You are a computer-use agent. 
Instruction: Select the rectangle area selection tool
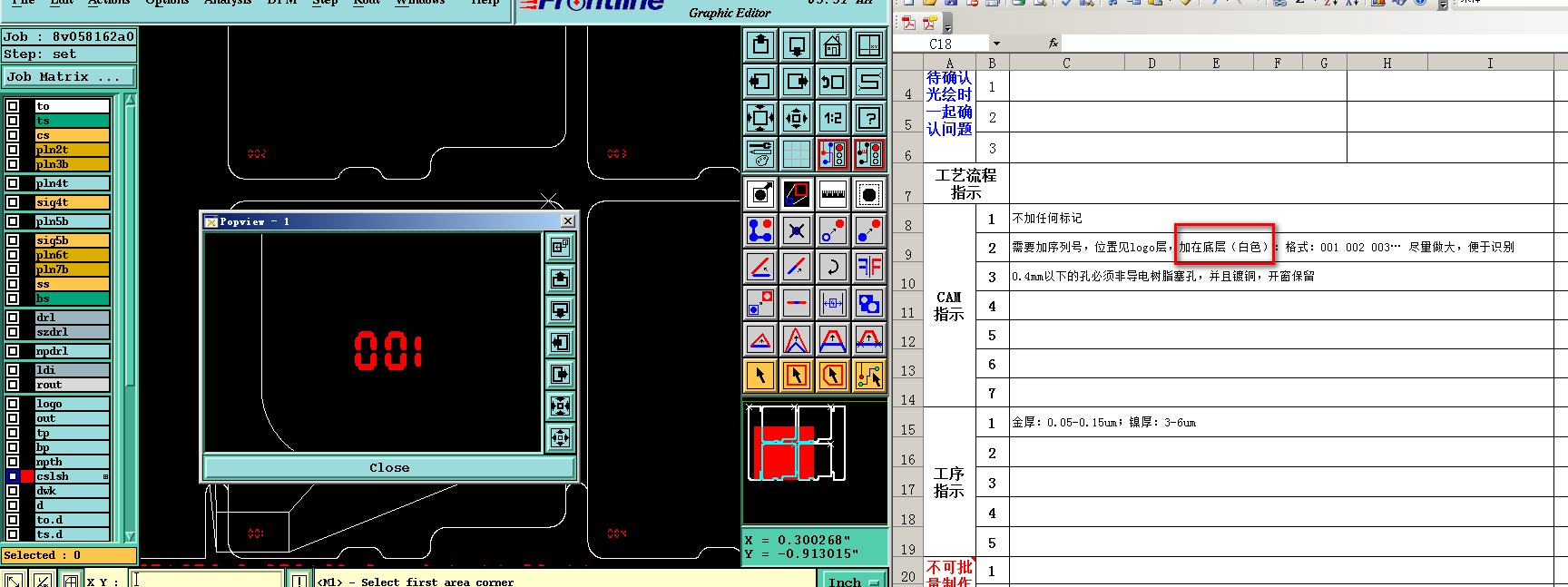pyautogui.click(x=797, y=375)
